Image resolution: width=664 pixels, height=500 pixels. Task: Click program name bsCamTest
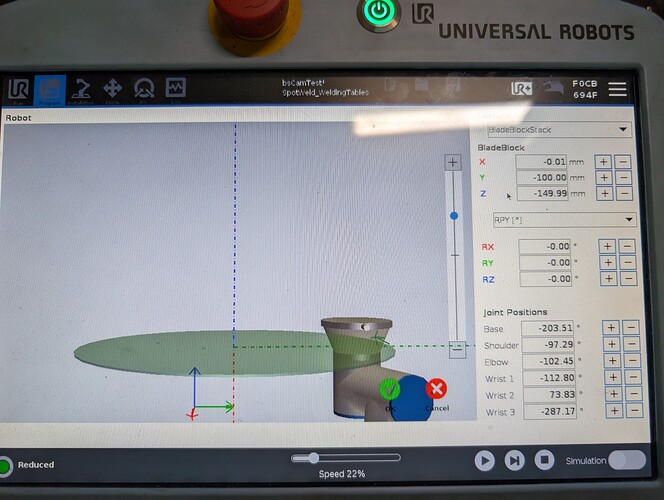point(303,83)
